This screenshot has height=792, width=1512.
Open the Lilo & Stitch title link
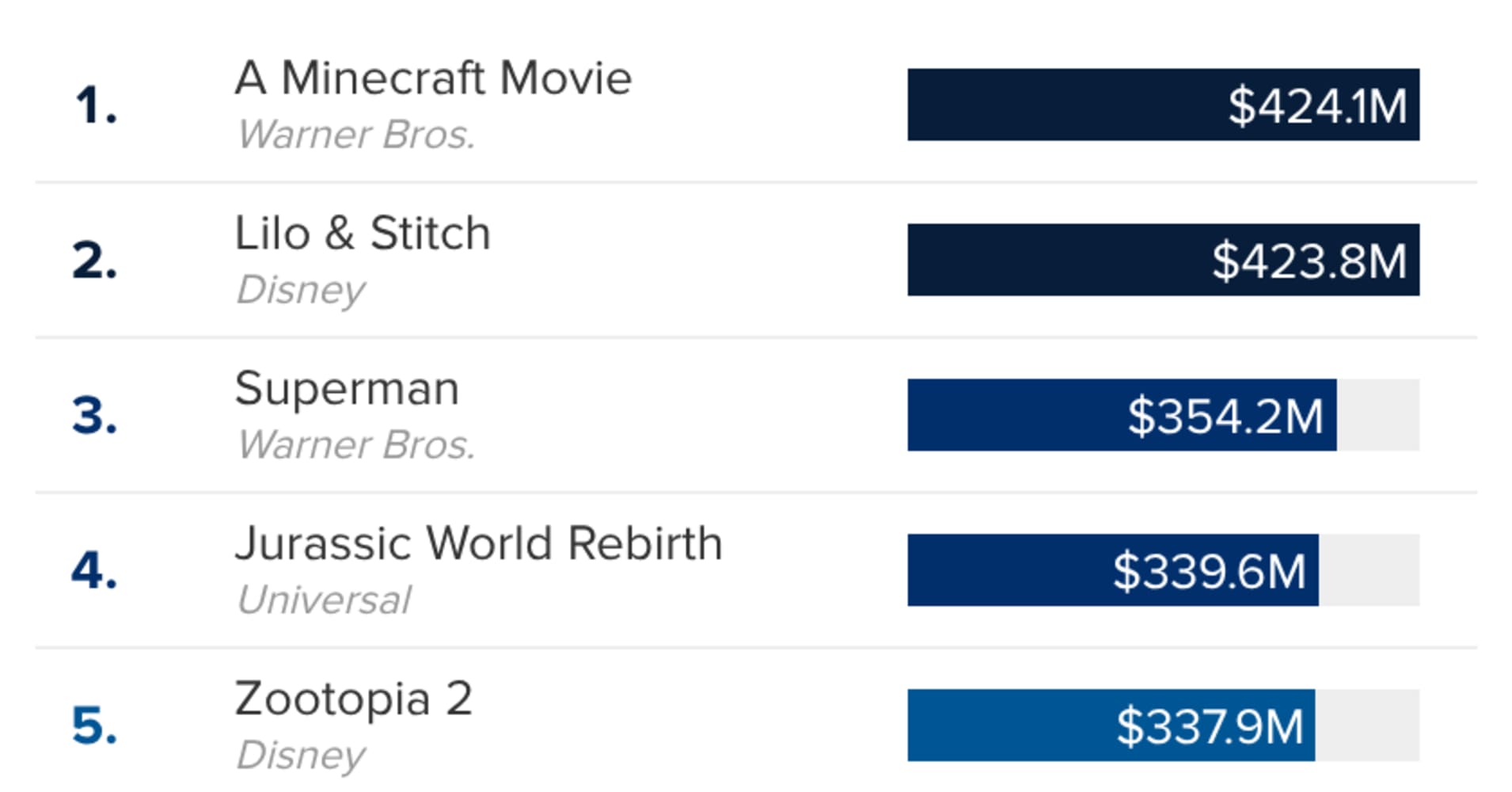point(363,234)
